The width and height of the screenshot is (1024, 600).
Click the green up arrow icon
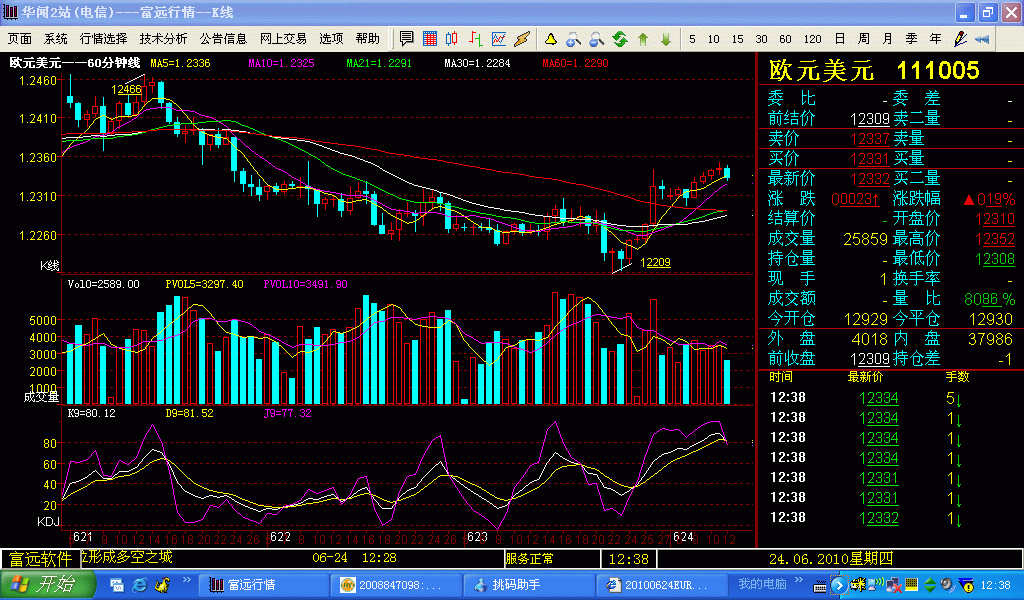[643, 39]
